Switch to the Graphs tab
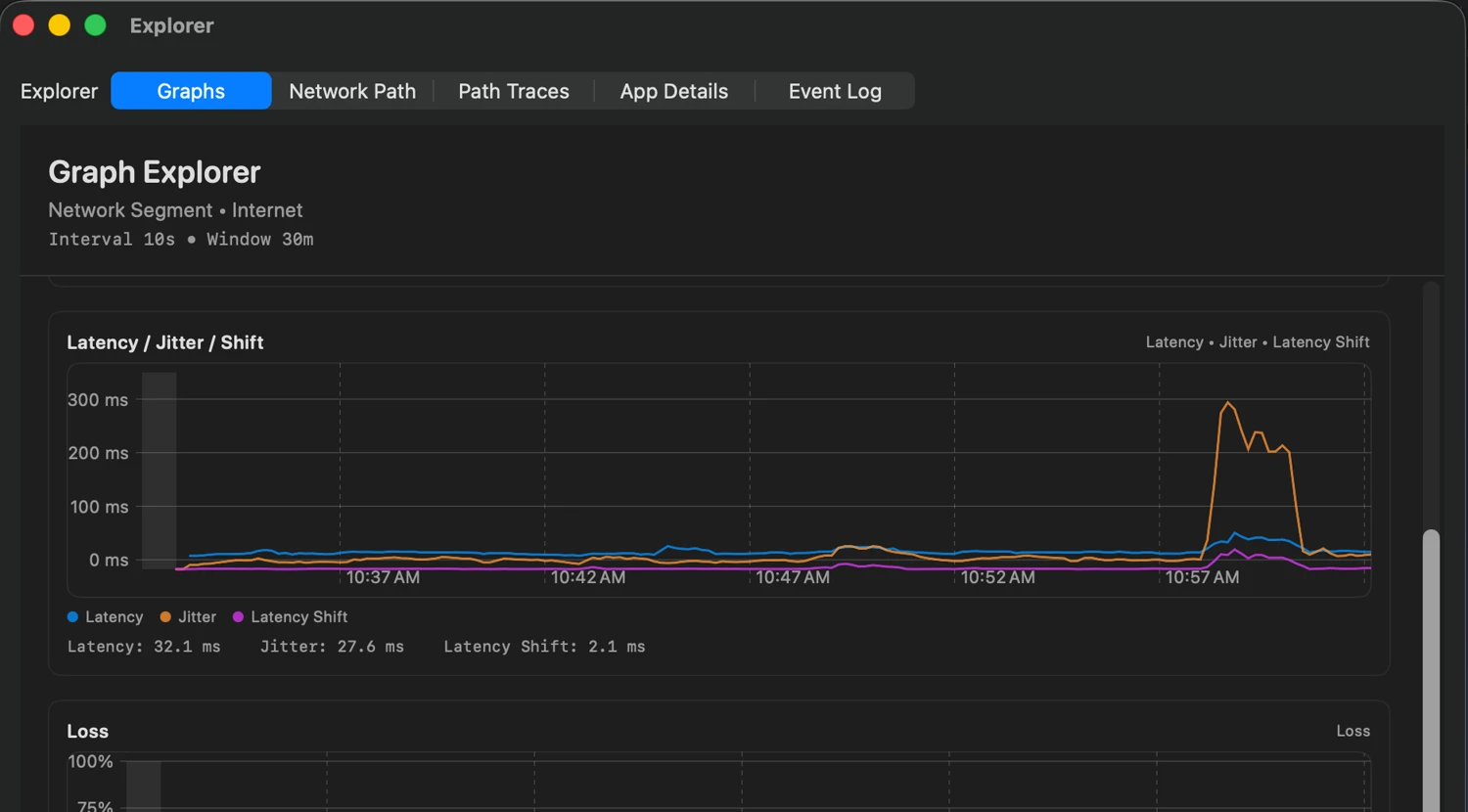The width and height of the screenshot is (1468, 812). point(191,91)
